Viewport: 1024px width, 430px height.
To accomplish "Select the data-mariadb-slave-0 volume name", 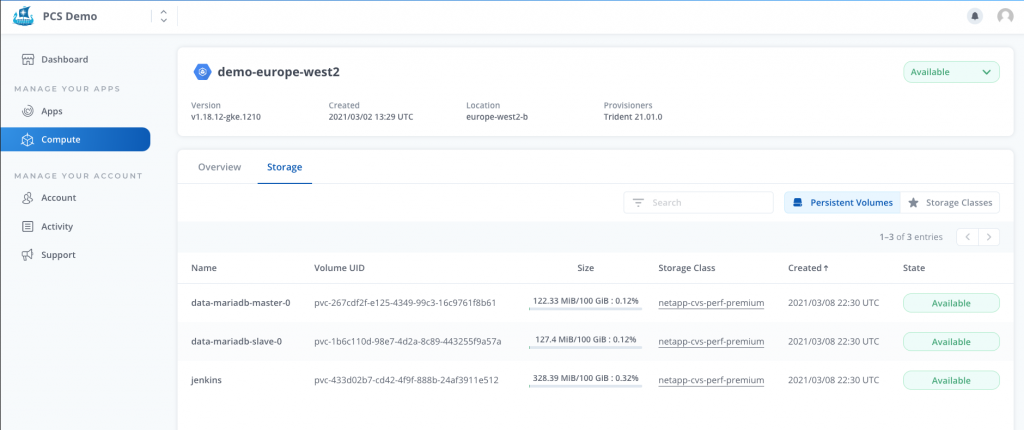I will (x=236, y=342).
